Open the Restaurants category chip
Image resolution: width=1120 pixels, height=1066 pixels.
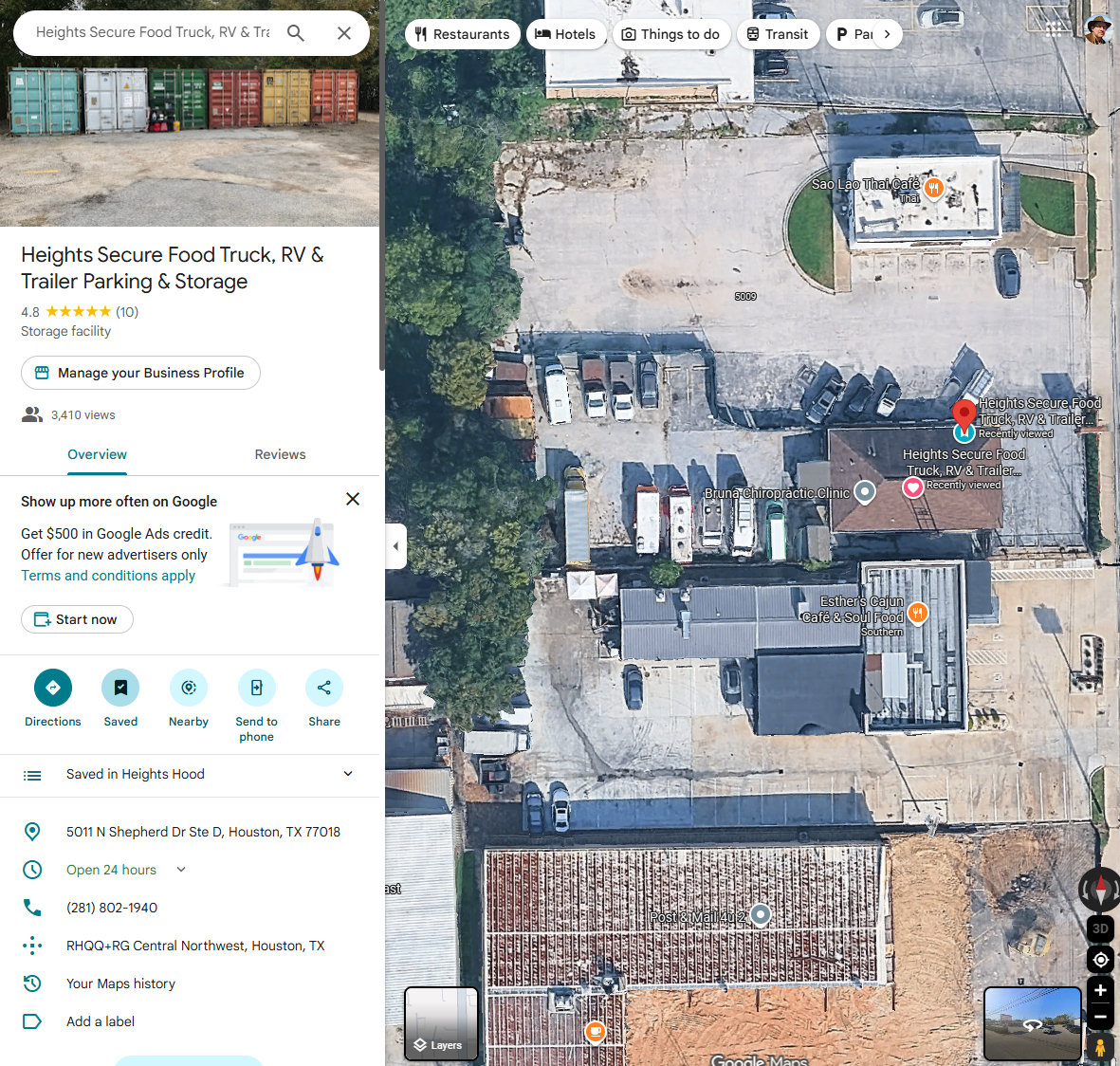click(462, 34)
